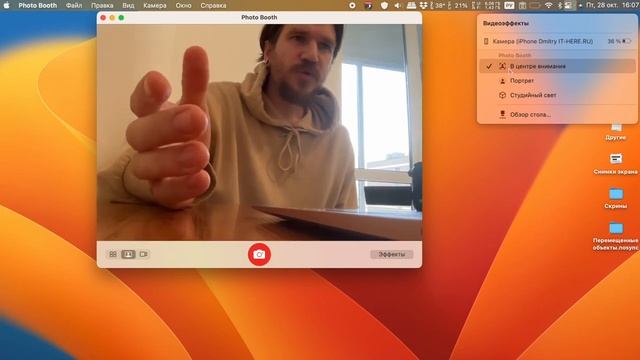Close the video effects menu bar item
The image size is (640, 360).
[569, 5]
